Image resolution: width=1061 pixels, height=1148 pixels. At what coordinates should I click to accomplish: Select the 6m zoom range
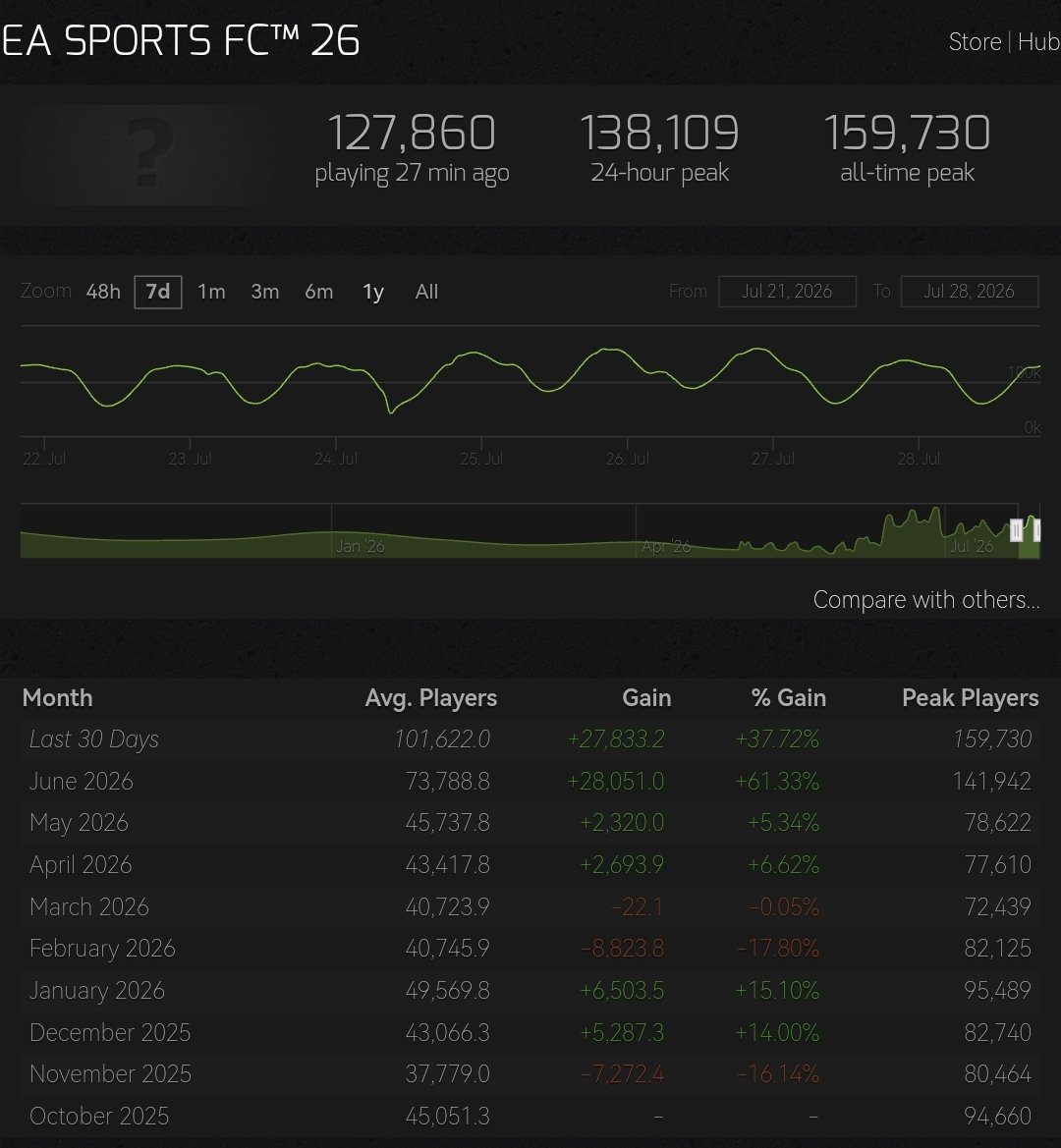tap(319, 292)
